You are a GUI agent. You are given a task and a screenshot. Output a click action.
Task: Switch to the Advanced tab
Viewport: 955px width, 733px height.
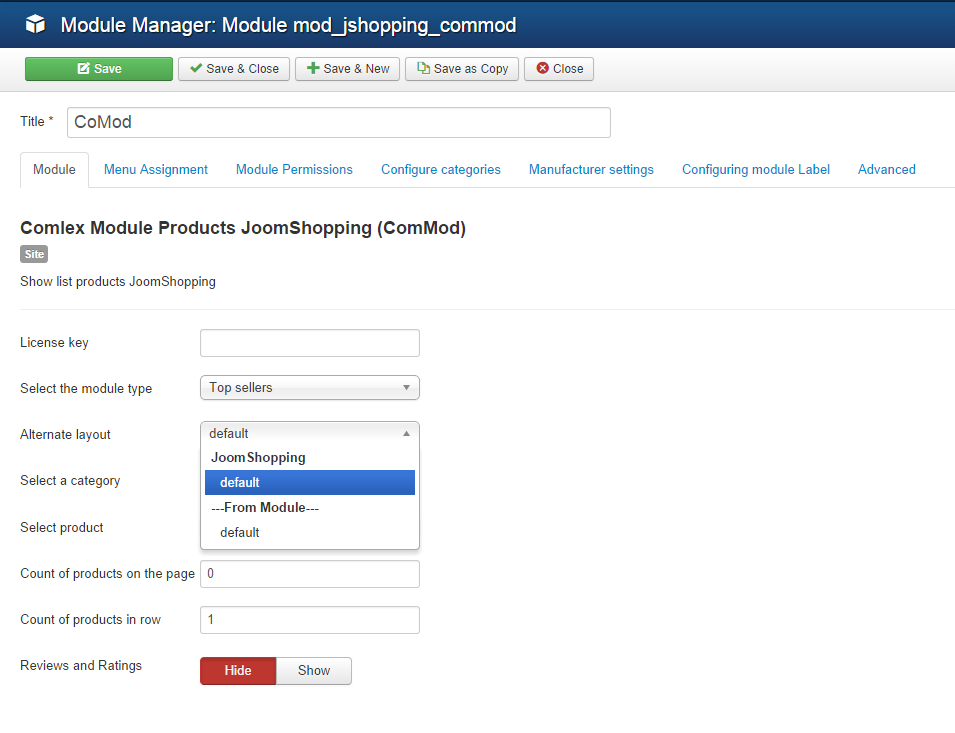coord(887,170)
